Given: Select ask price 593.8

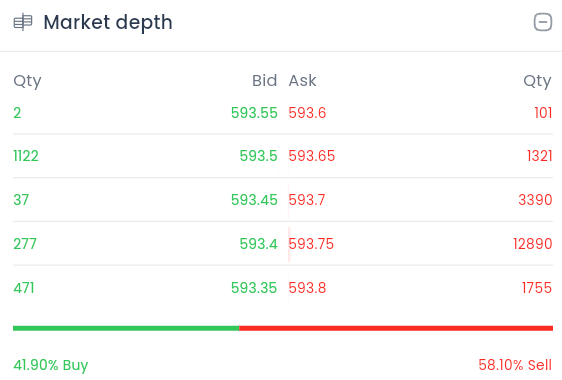Looking at the screenshot, I should click(307, 288).
